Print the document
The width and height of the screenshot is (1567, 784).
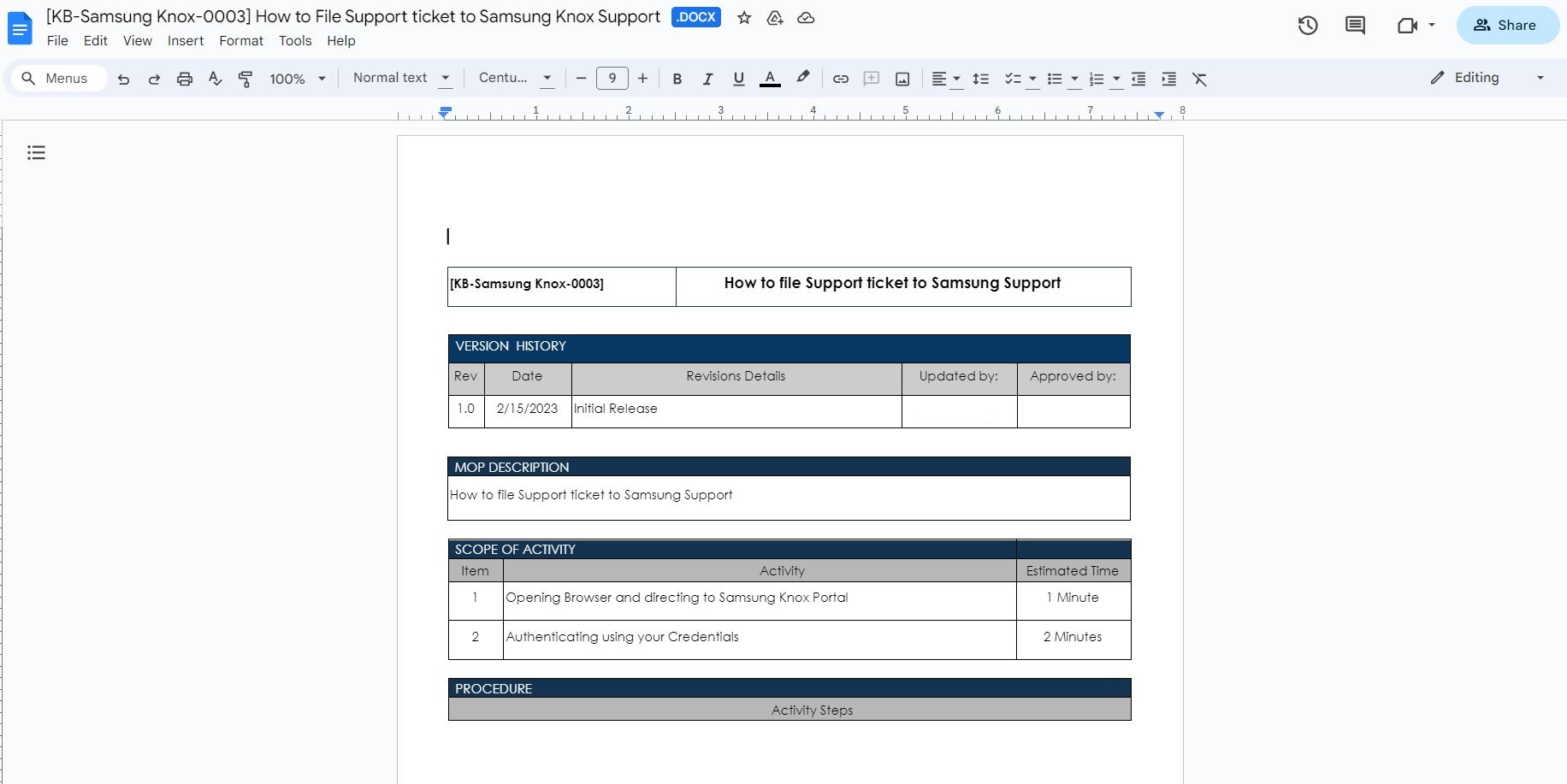click(185, 79)
